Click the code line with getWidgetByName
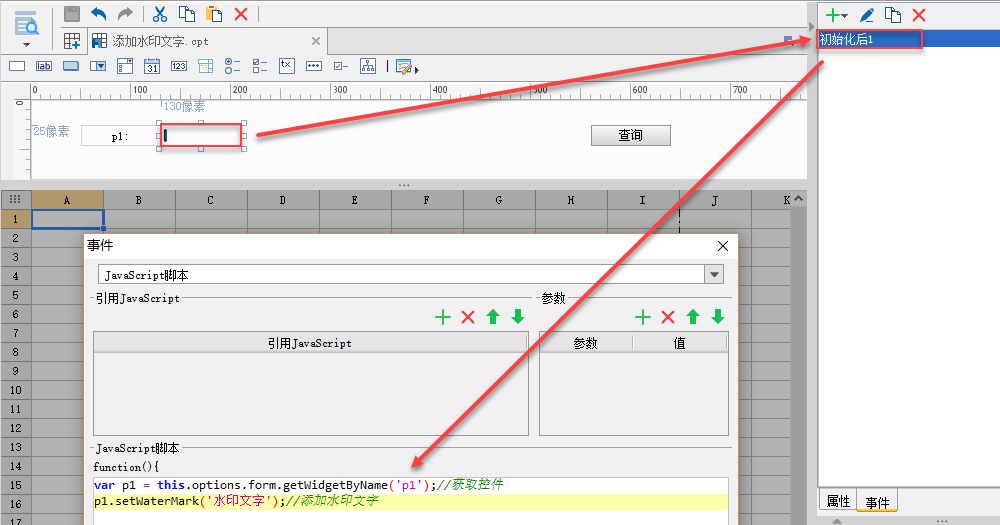This screenshot has height=525, width=1000. [x=411, y=485]
